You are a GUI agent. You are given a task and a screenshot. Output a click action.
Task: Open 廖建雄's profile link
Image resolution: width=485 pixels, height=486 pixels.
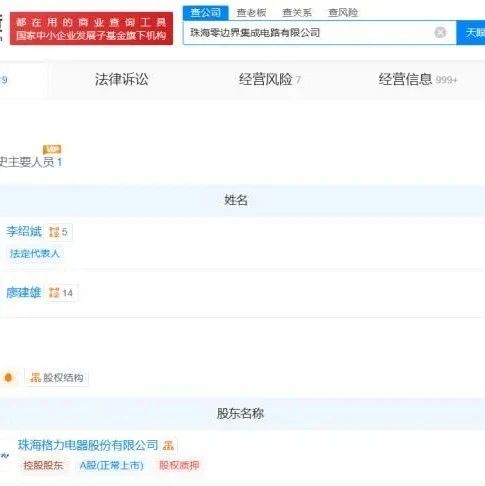click(24, 292)
